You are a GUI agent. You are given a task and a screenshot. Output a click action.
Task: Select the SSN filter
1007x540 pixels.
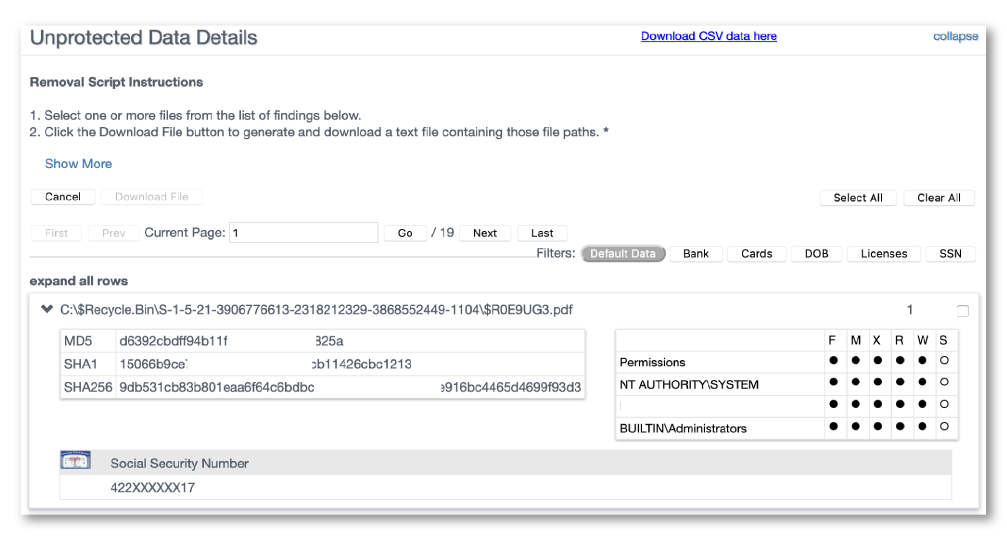(x=950, y=254)
